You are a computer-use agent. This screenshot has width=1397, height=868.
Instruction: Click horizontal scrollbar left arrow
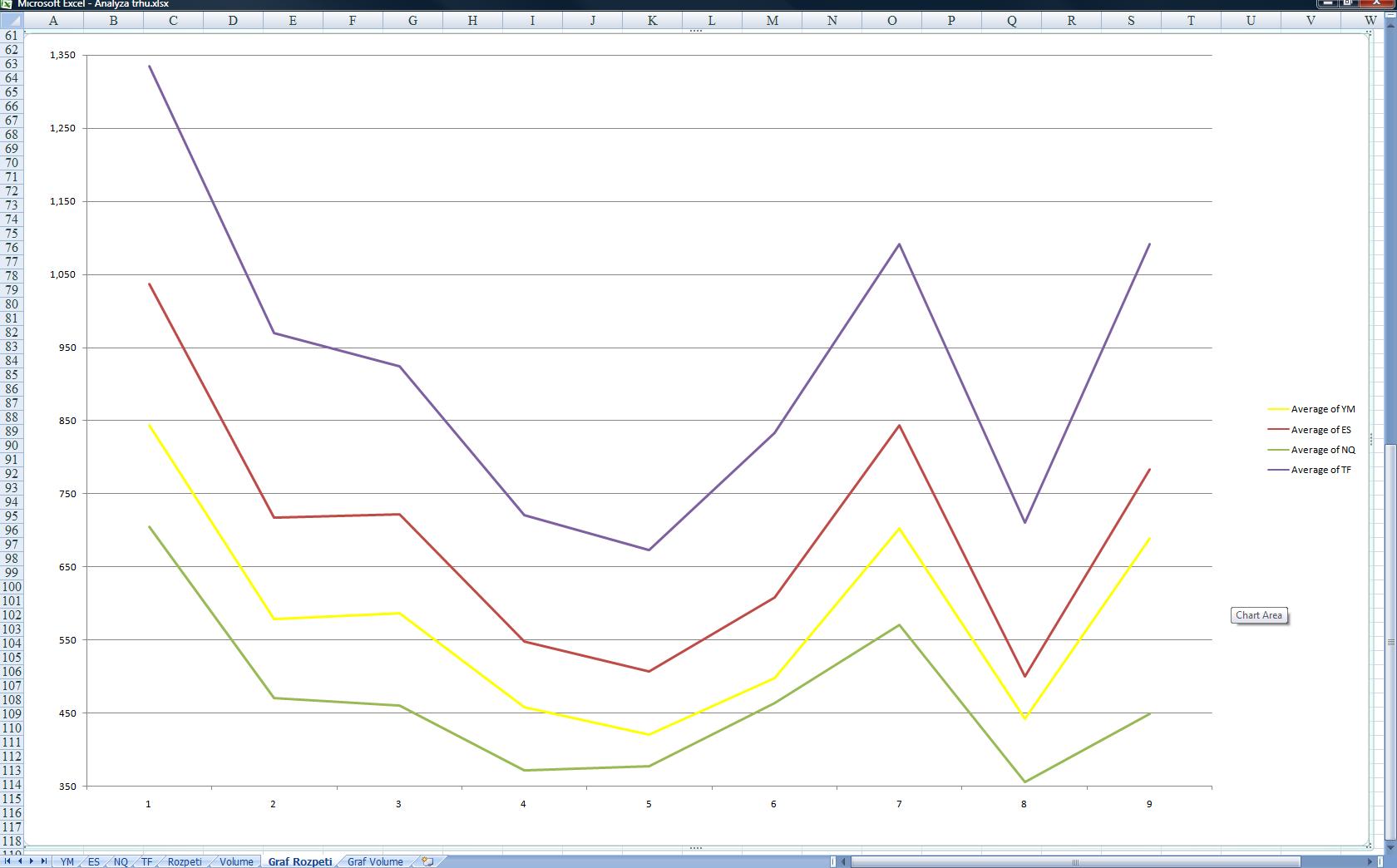tap(843, 861)
